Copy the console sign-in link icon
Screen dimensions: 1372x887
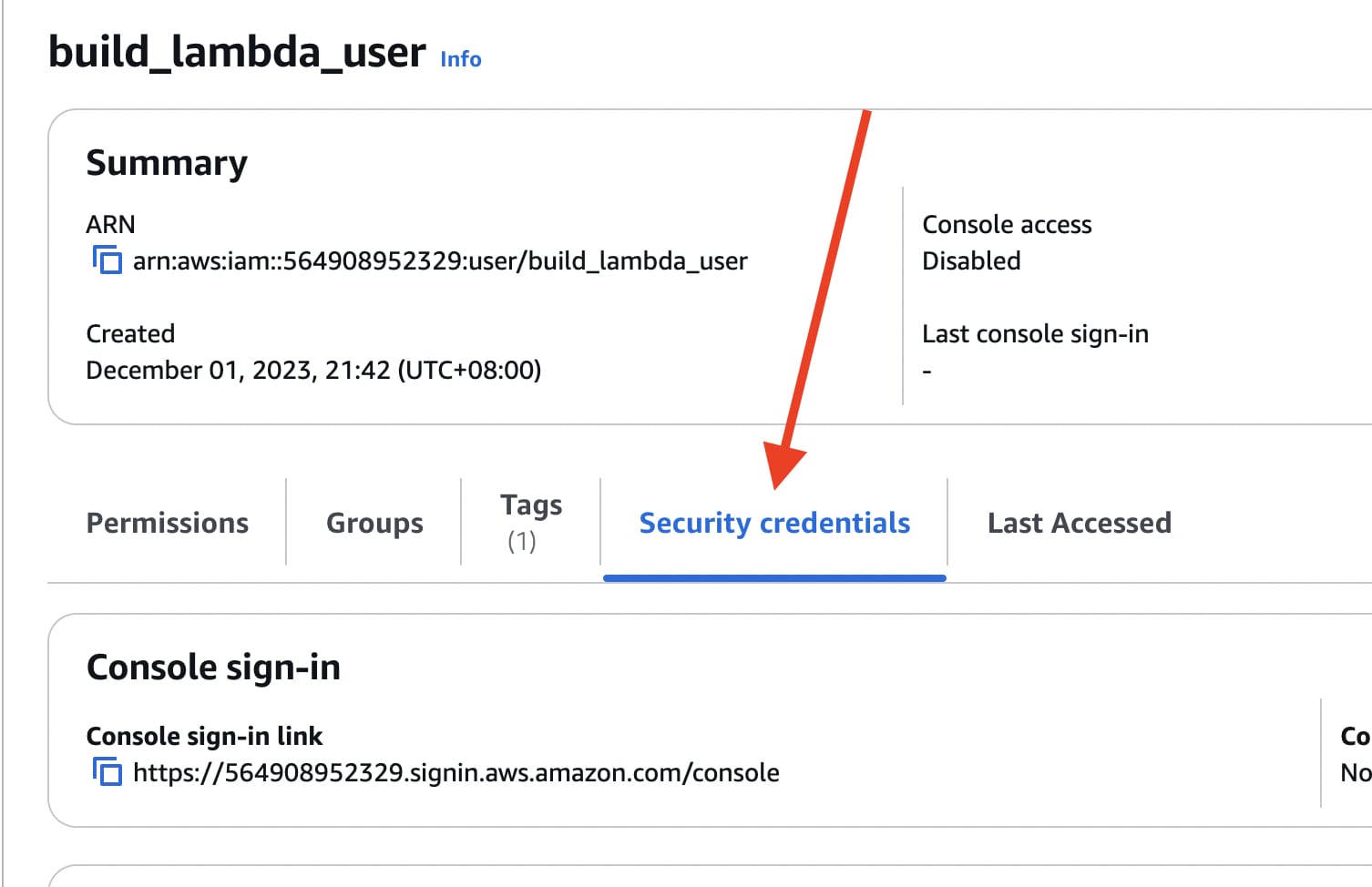click(x=107, y=772)
